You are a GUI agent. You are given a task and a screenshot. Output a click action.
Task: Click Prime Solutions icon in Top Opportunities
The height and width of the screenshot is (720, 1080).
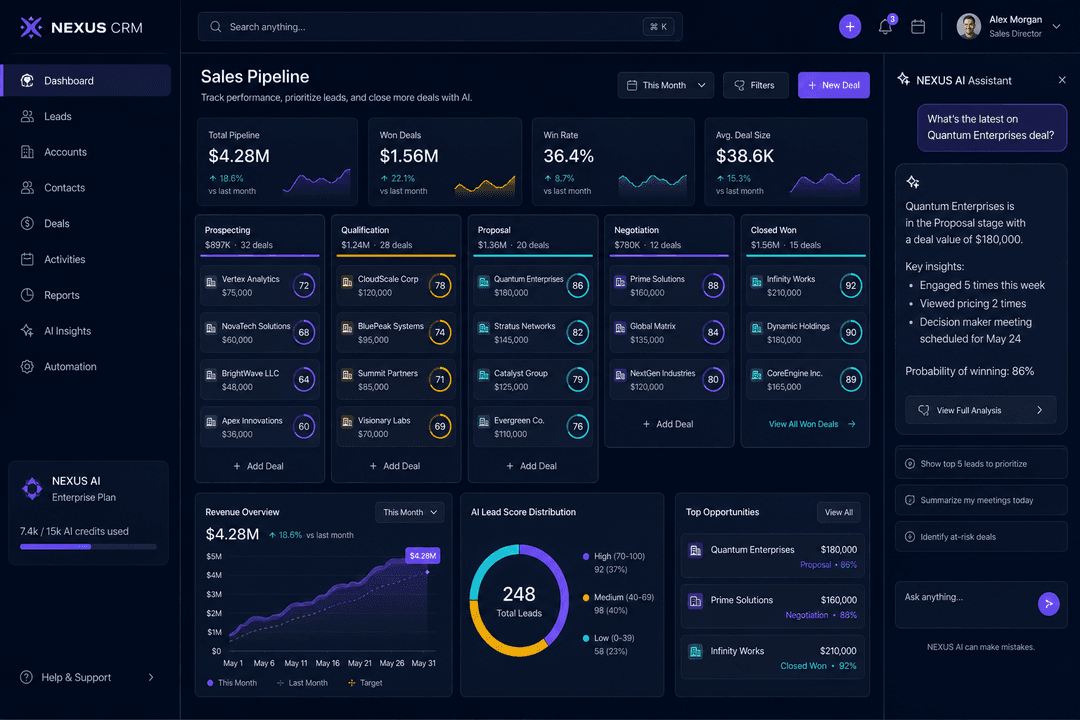click(x=696, y=601)
